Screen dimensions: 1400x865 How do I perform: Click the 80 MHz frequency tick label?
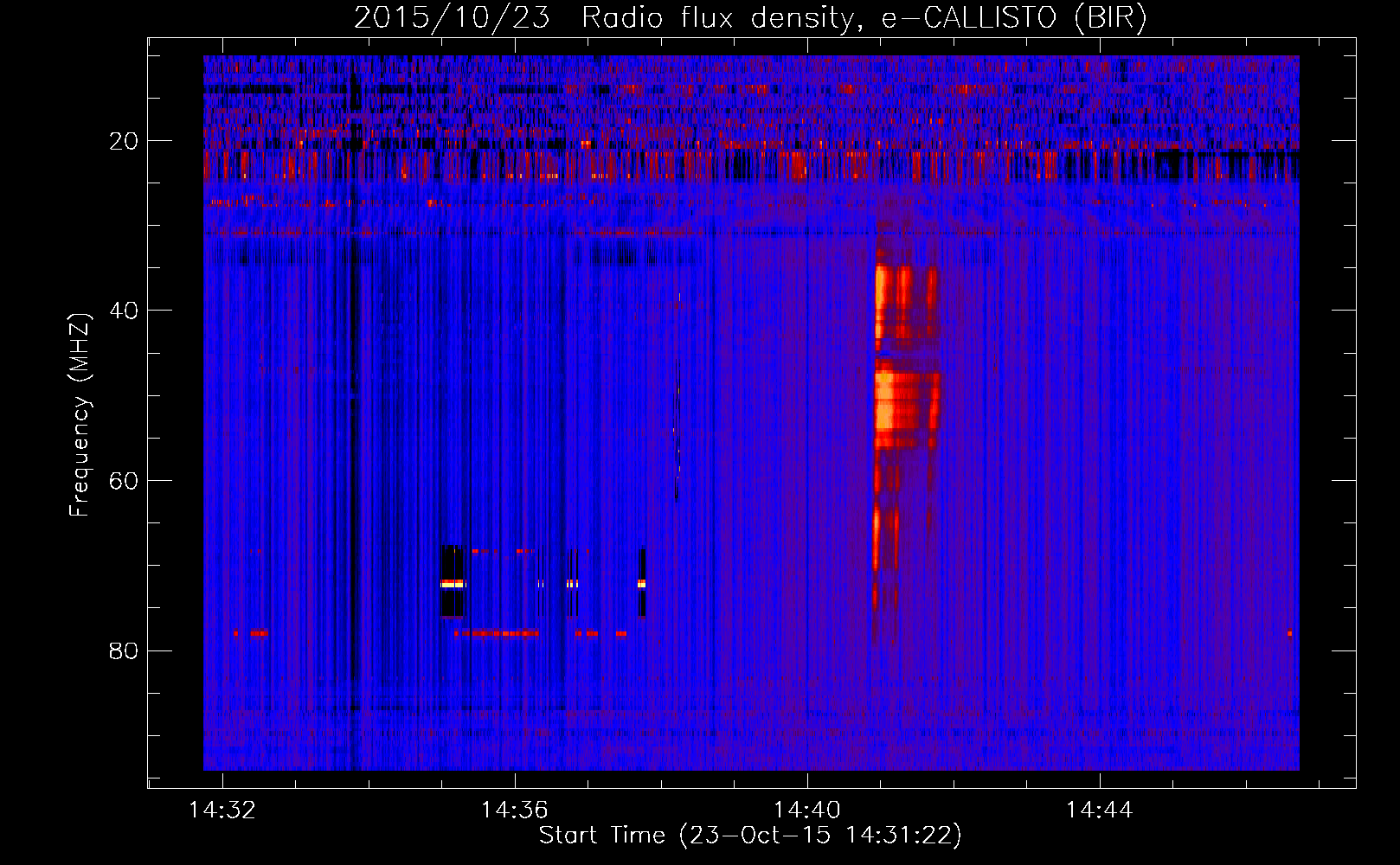(x=124, y=650)
